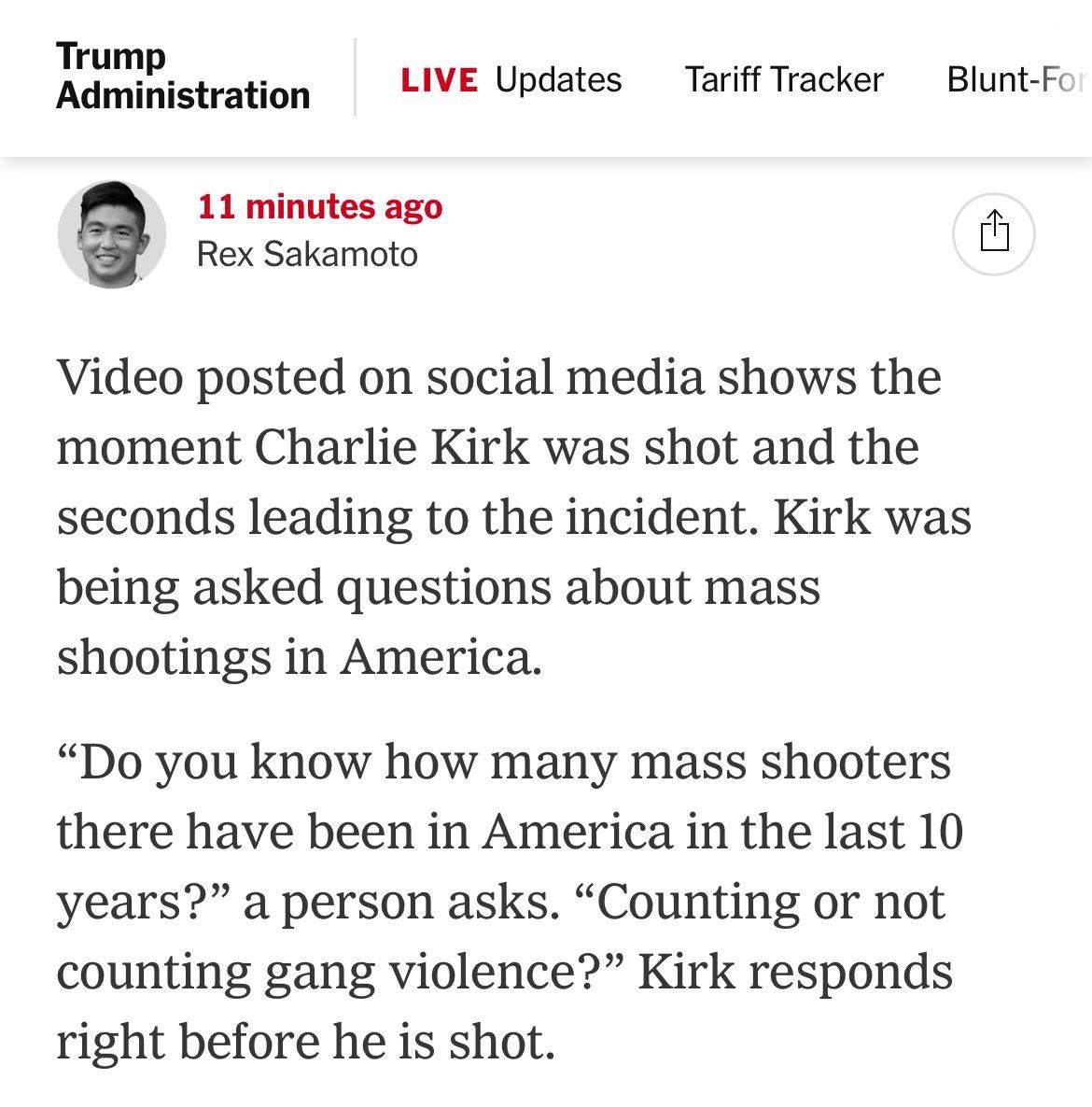Image resolution: width=1092 pixels, height=1107 pixels.
Task: Tap the final line right before he is shot
Action: [x=305, y=1043]
